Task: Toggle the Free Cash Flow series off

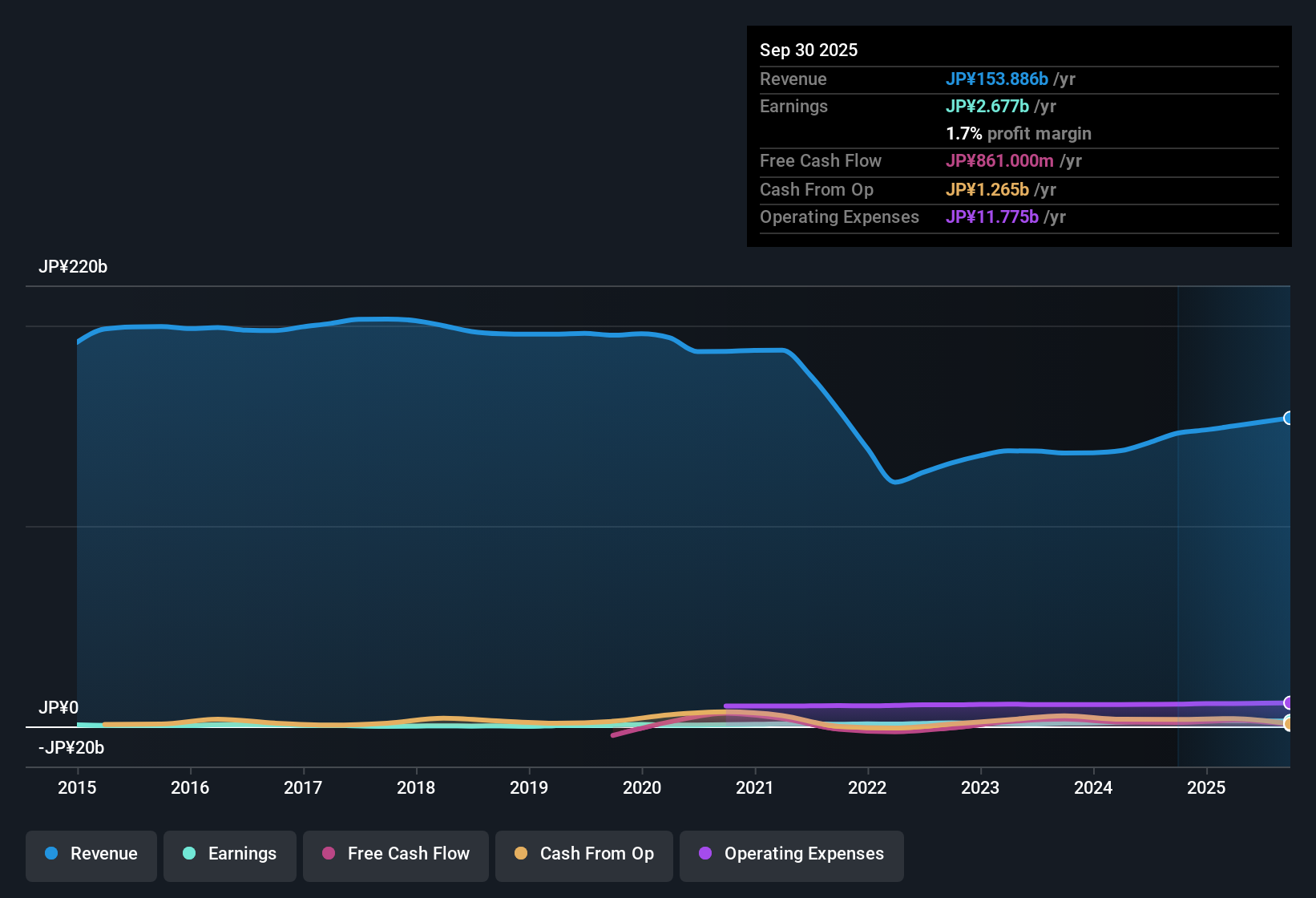Action: 395,854
